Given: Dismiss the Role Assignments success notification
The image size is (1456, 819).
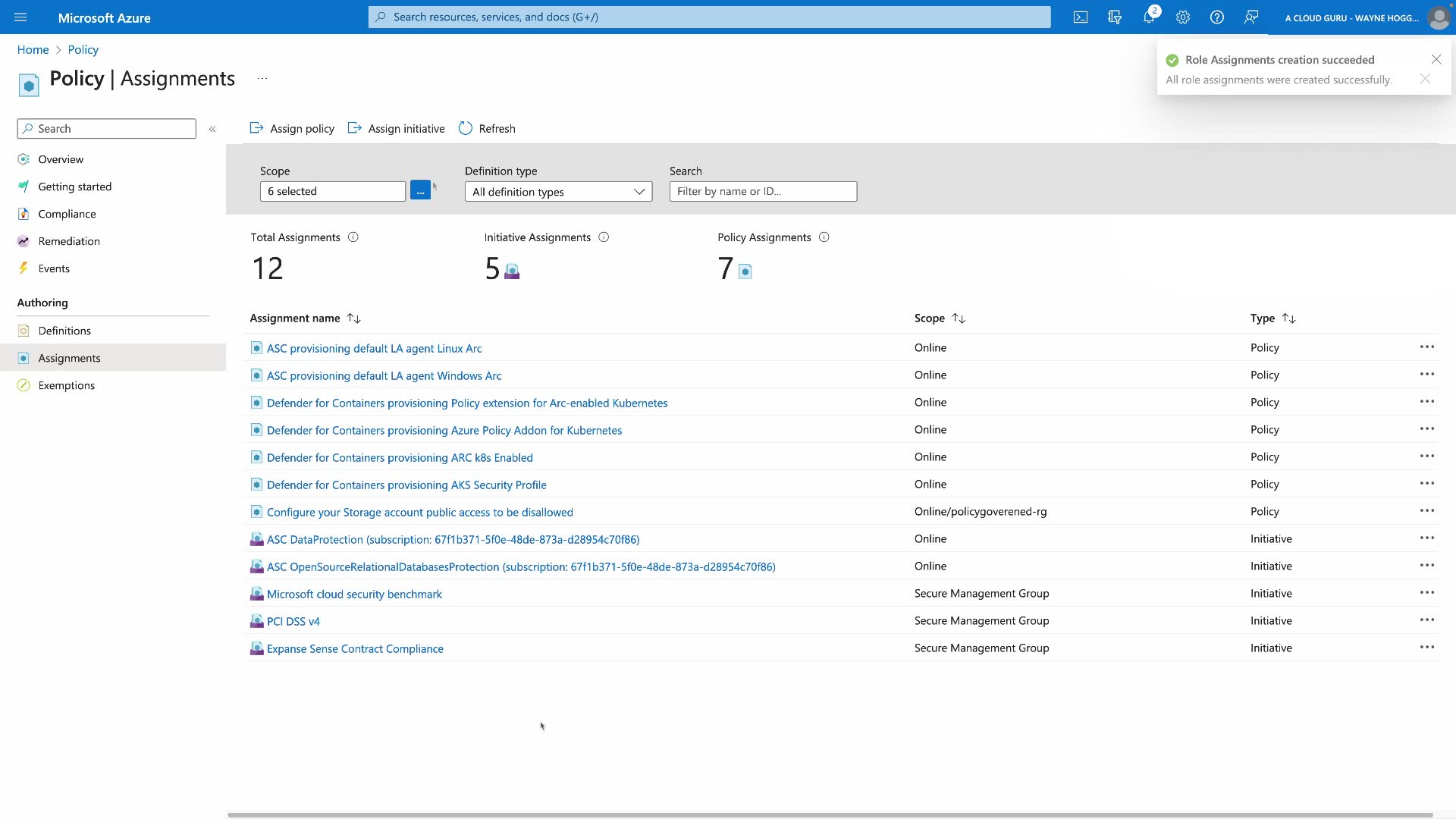Looking at the screenshot, I should 1436,59.
